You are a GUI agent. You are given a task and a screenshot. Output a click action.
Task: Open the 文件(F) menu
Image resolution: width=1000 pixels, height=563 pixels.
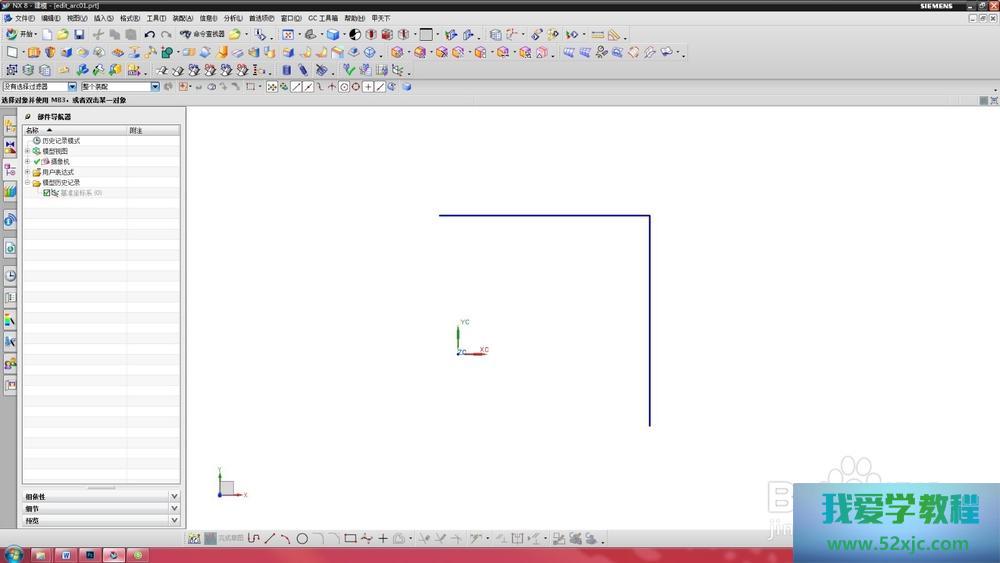24,18
